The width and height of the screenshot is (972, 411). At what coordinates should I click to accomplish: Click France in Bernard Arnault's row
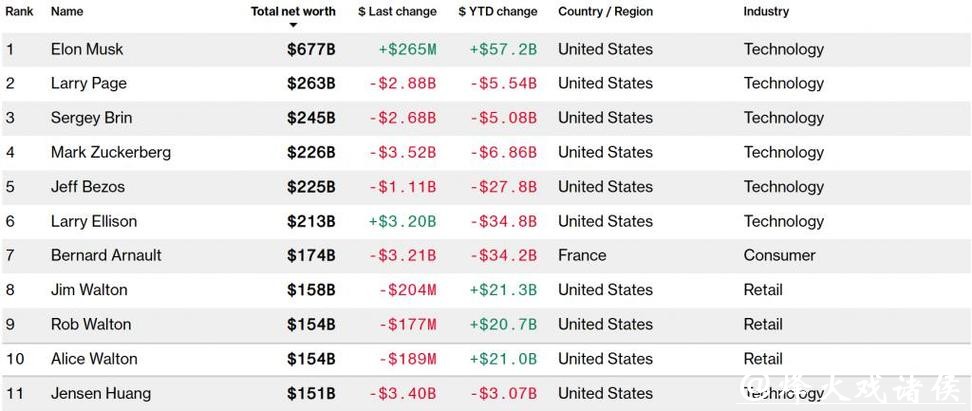click(x=582, y=255)
